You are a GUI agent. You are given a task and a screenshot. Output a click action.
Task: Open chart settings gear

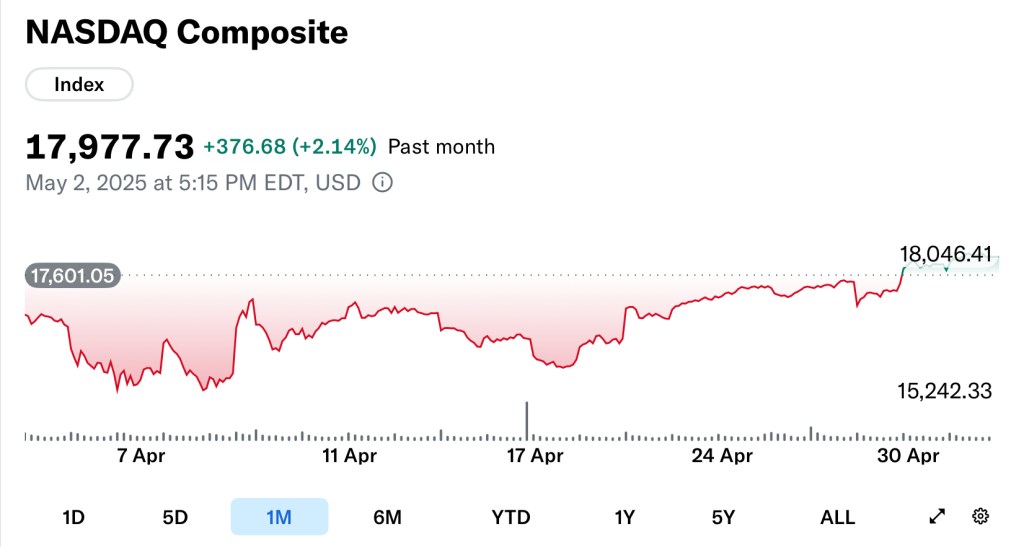click(980, 517)
